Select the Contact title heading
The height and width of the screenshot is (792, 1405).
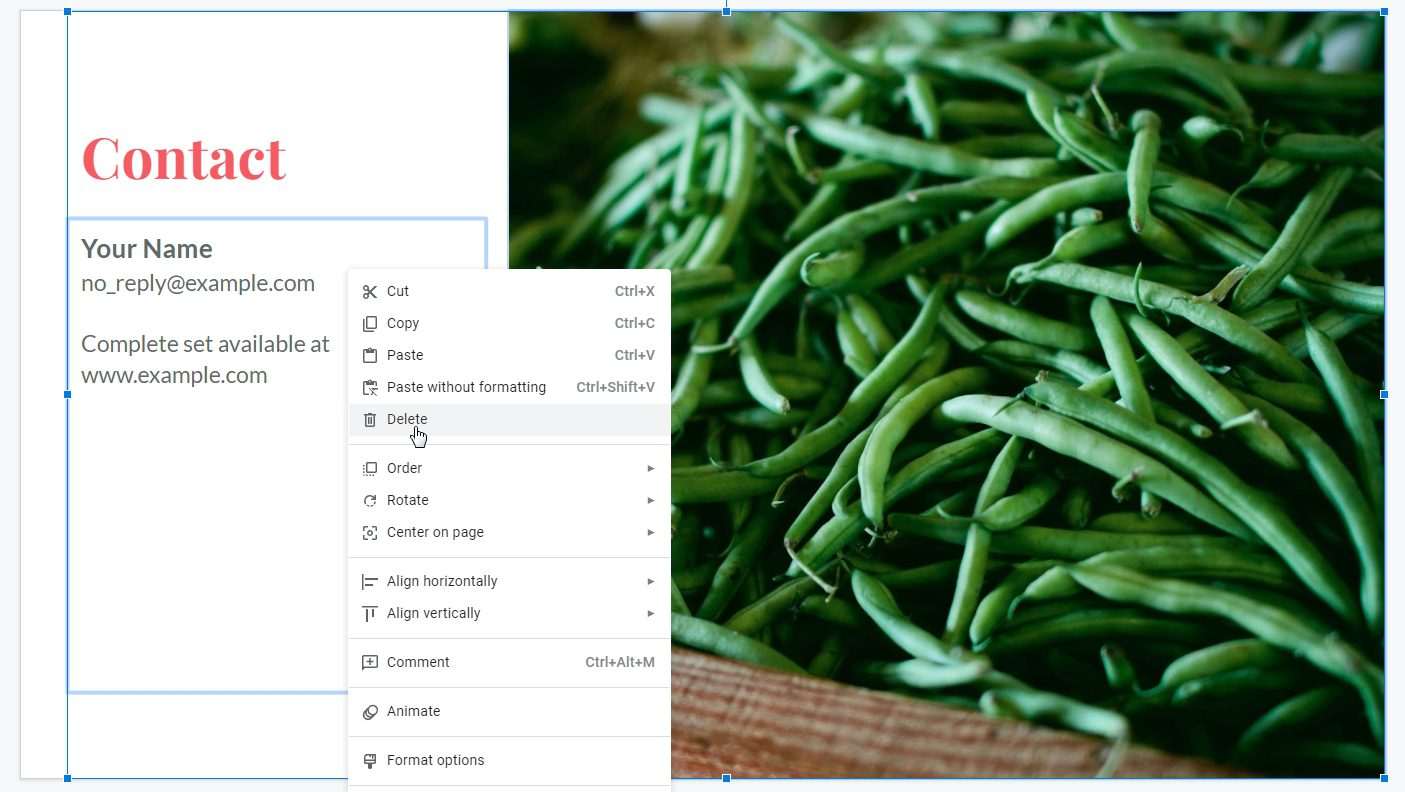click(184, 158)
